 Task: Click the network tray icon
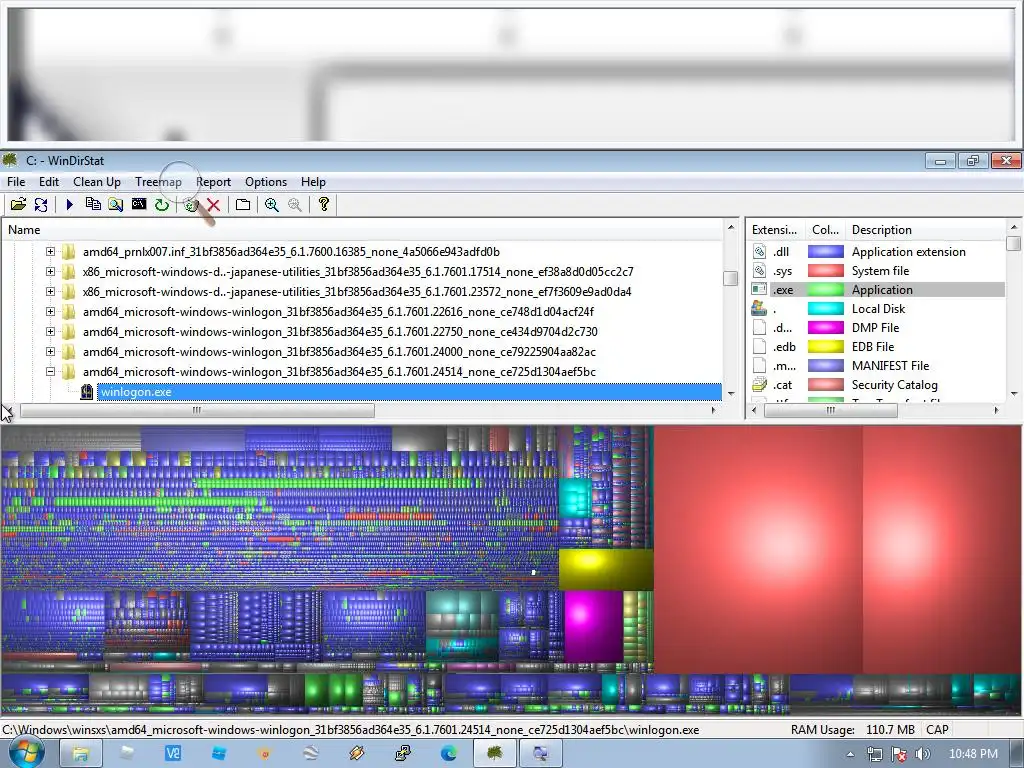pyautogui.click(x=874, y=754)
